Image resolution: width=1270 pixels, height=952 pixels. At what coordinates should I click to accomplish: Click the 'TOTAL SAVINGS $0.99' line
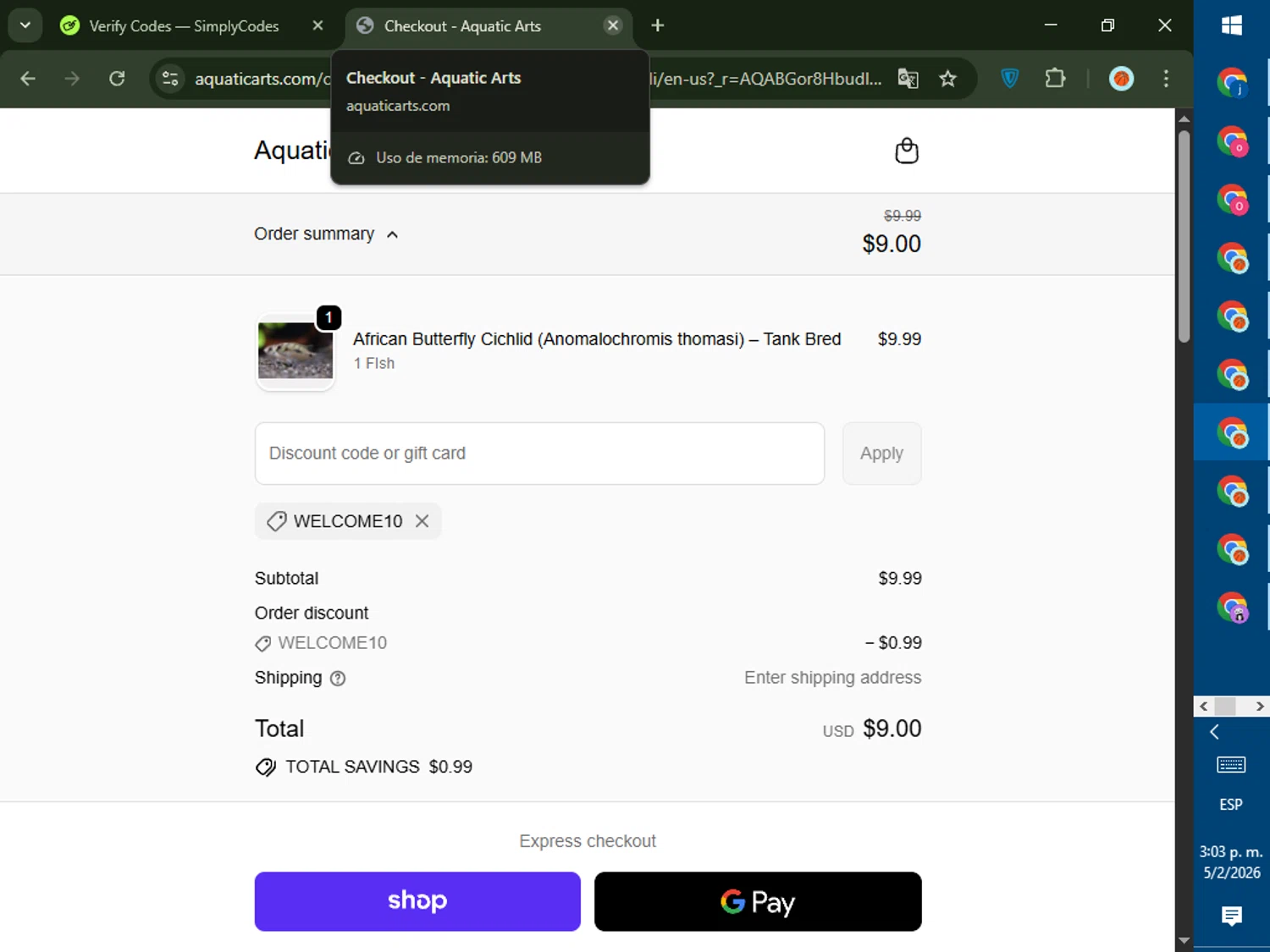[364, 767]
